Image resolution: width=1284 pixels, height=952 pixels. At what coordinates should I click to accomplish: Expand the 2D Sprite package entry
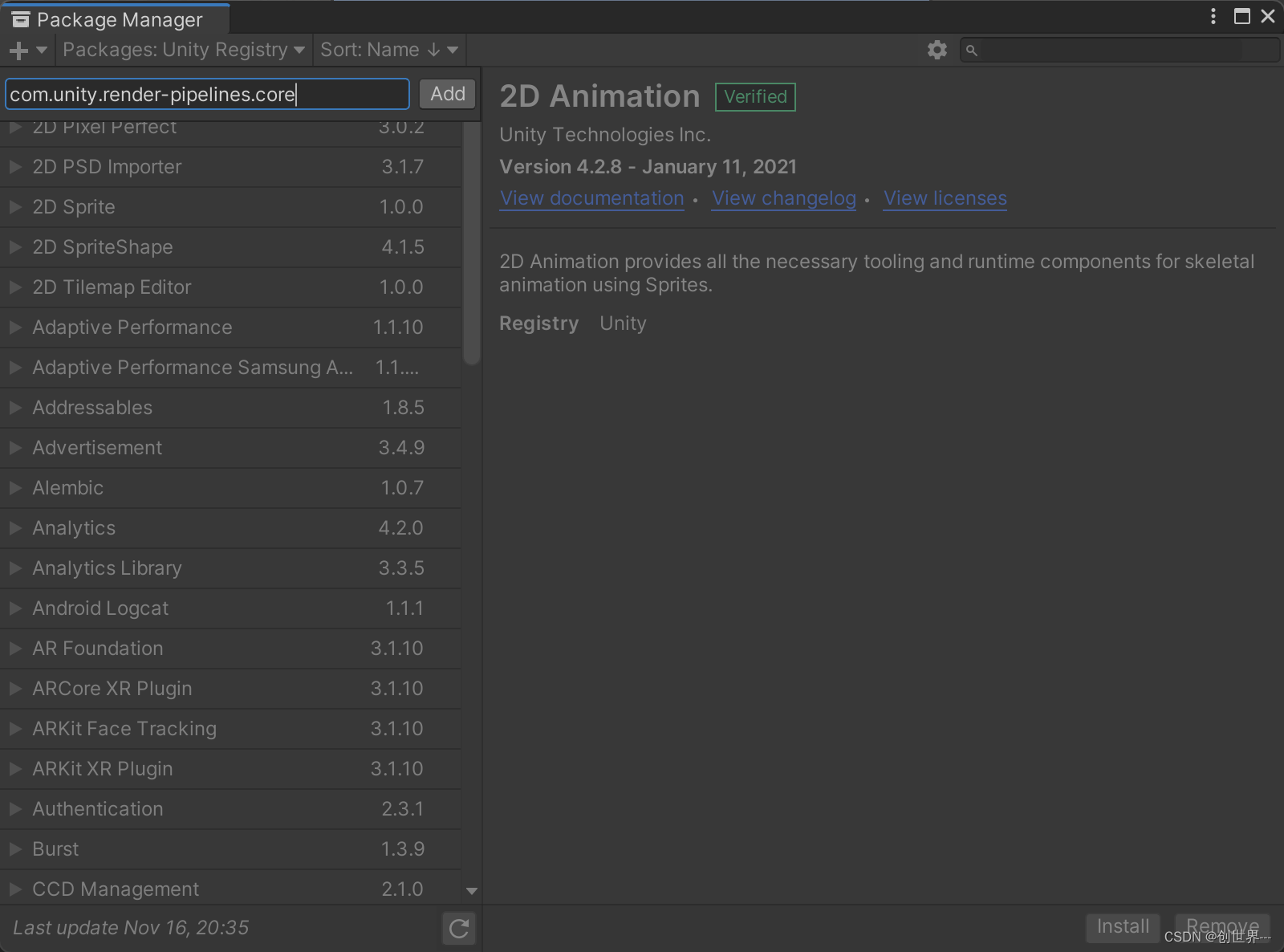[15, 207]
